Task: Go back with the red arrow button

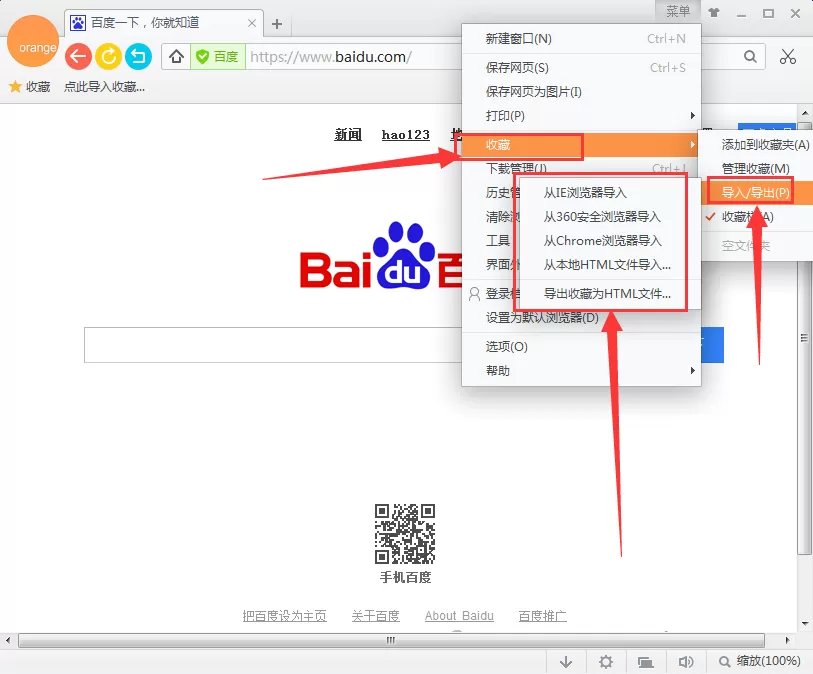Action: (x=78, y=57)
